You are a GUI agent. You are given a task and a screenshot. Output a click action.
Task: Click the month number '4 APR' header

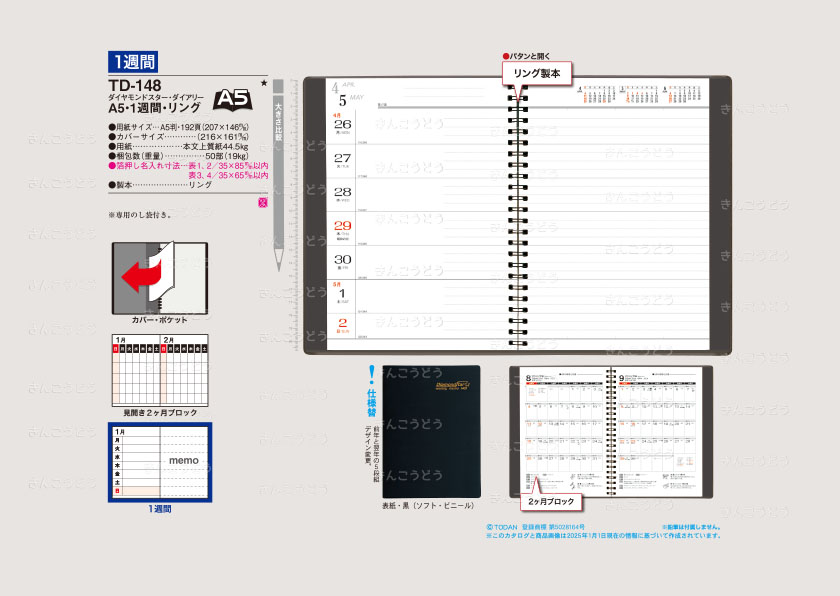343,86
